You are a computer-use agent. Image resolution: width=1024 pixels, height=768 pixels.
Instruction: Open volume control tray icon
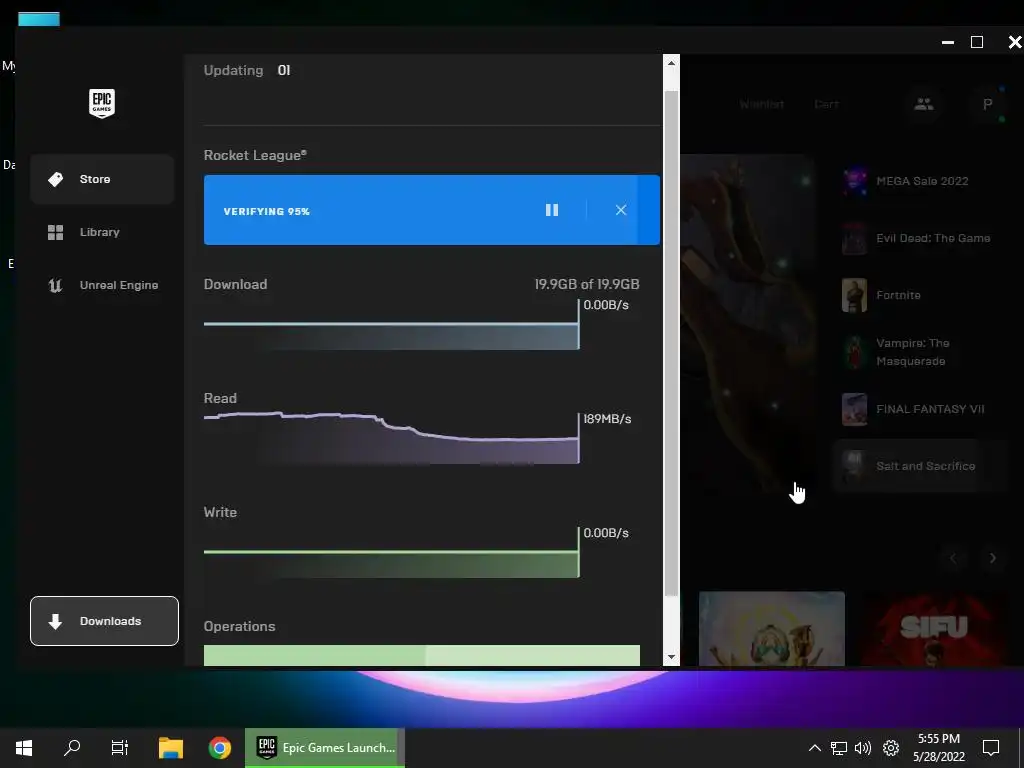(863, 748)
